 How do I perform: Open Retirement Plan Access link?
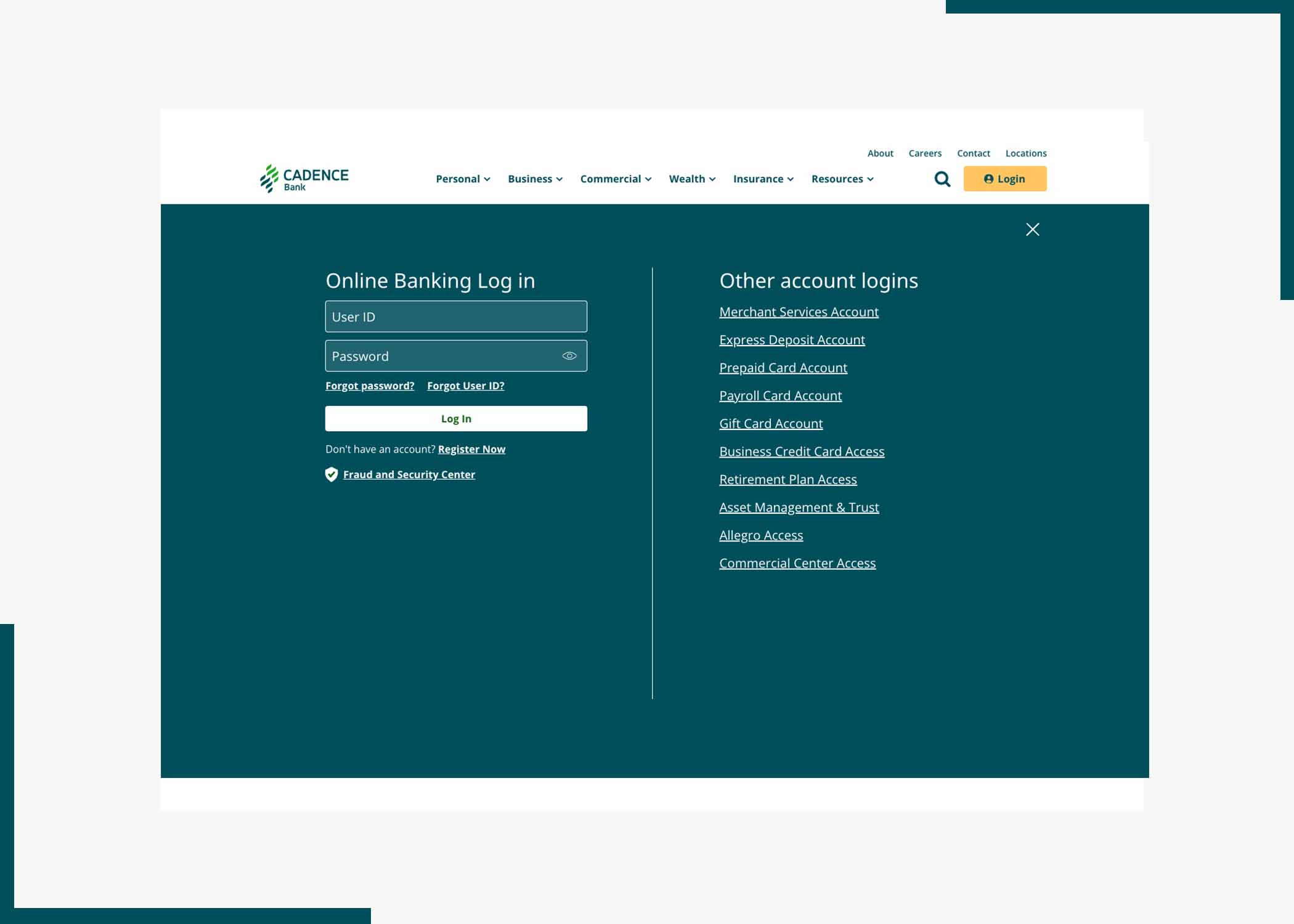tap(787, 479)
